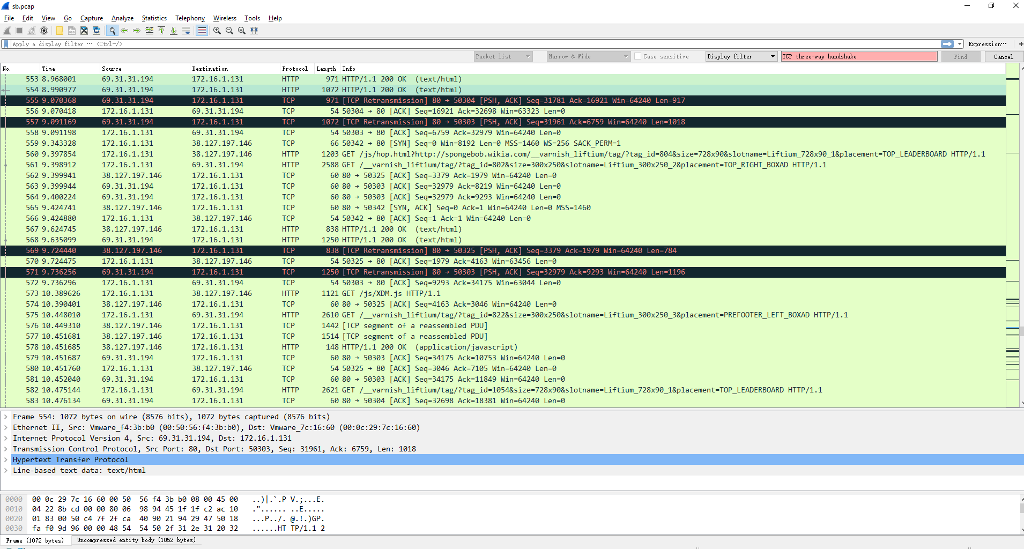Close this capture file
This screenshot has height=549, width=1024.
[84, 31]
